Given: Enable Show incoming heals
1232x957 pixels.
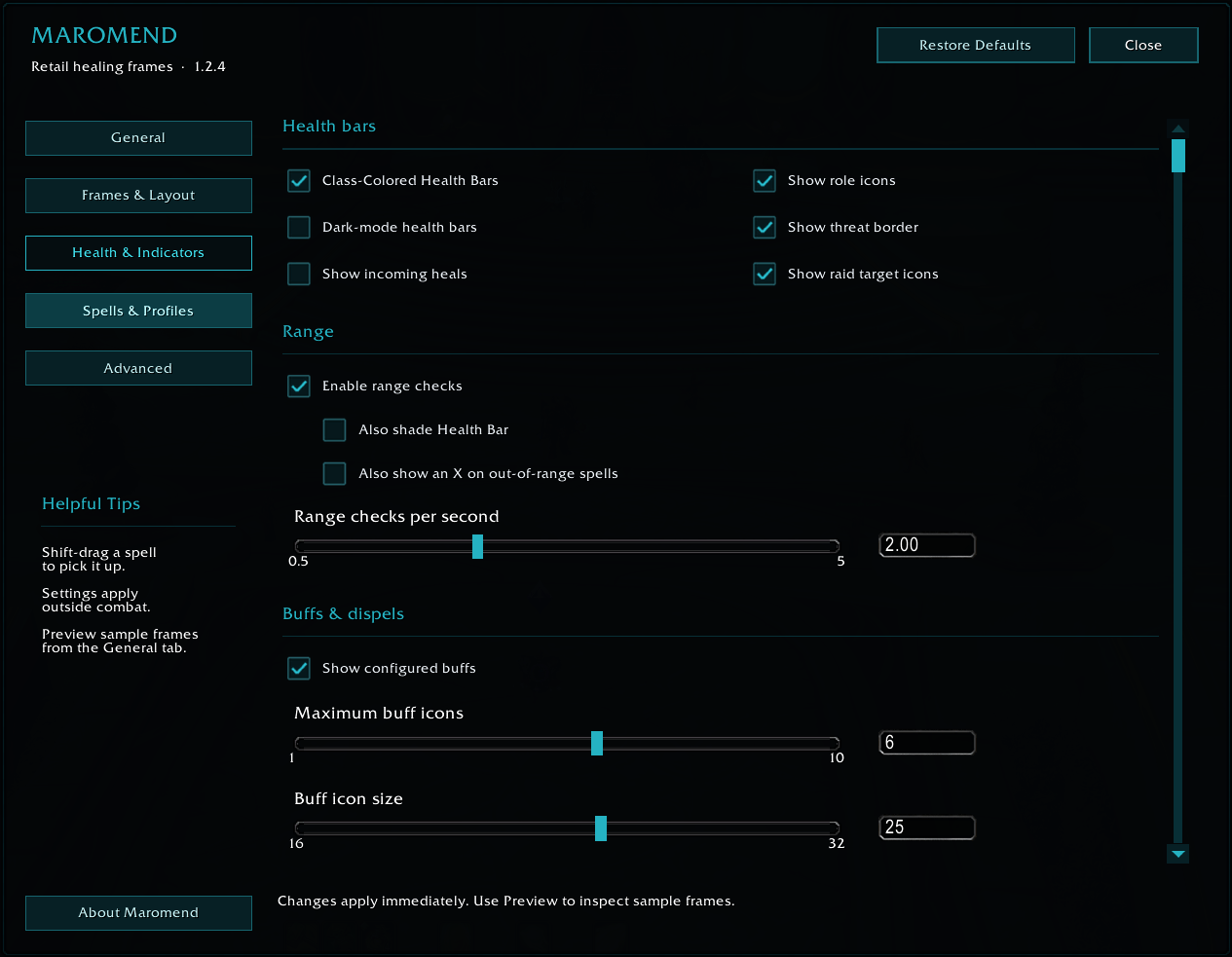Looking at the screenshot, I should tap(299, 275).
